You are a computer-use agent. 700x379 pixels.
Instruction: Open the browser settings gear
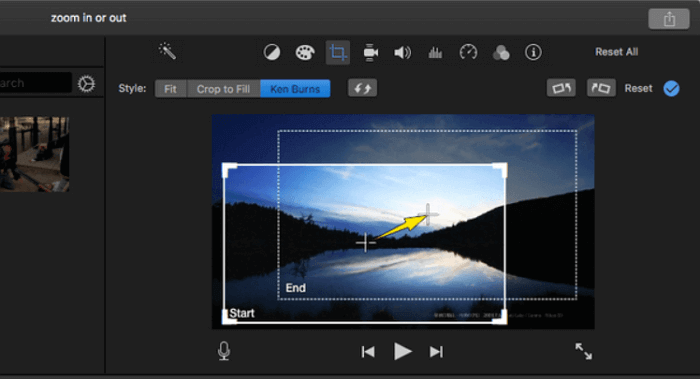(x=86, y=83)
